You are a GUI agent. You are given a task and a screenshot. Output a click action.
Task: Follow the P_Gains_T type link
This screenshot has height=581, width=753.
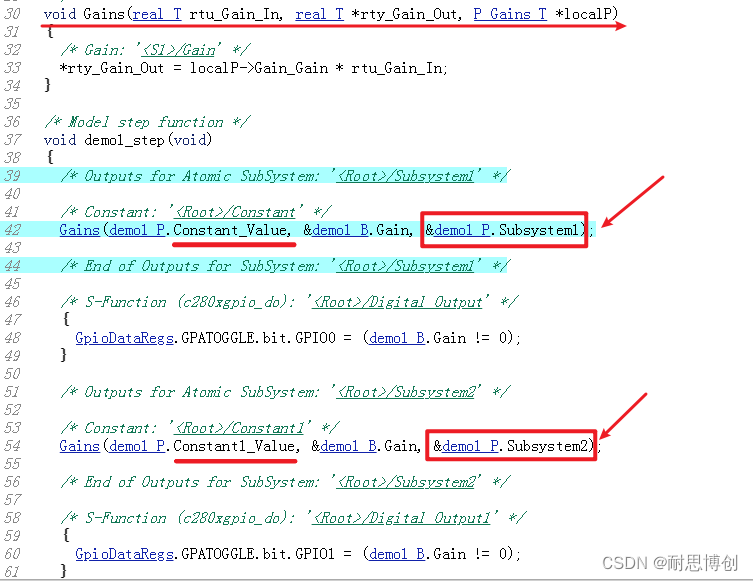[510, 14]
